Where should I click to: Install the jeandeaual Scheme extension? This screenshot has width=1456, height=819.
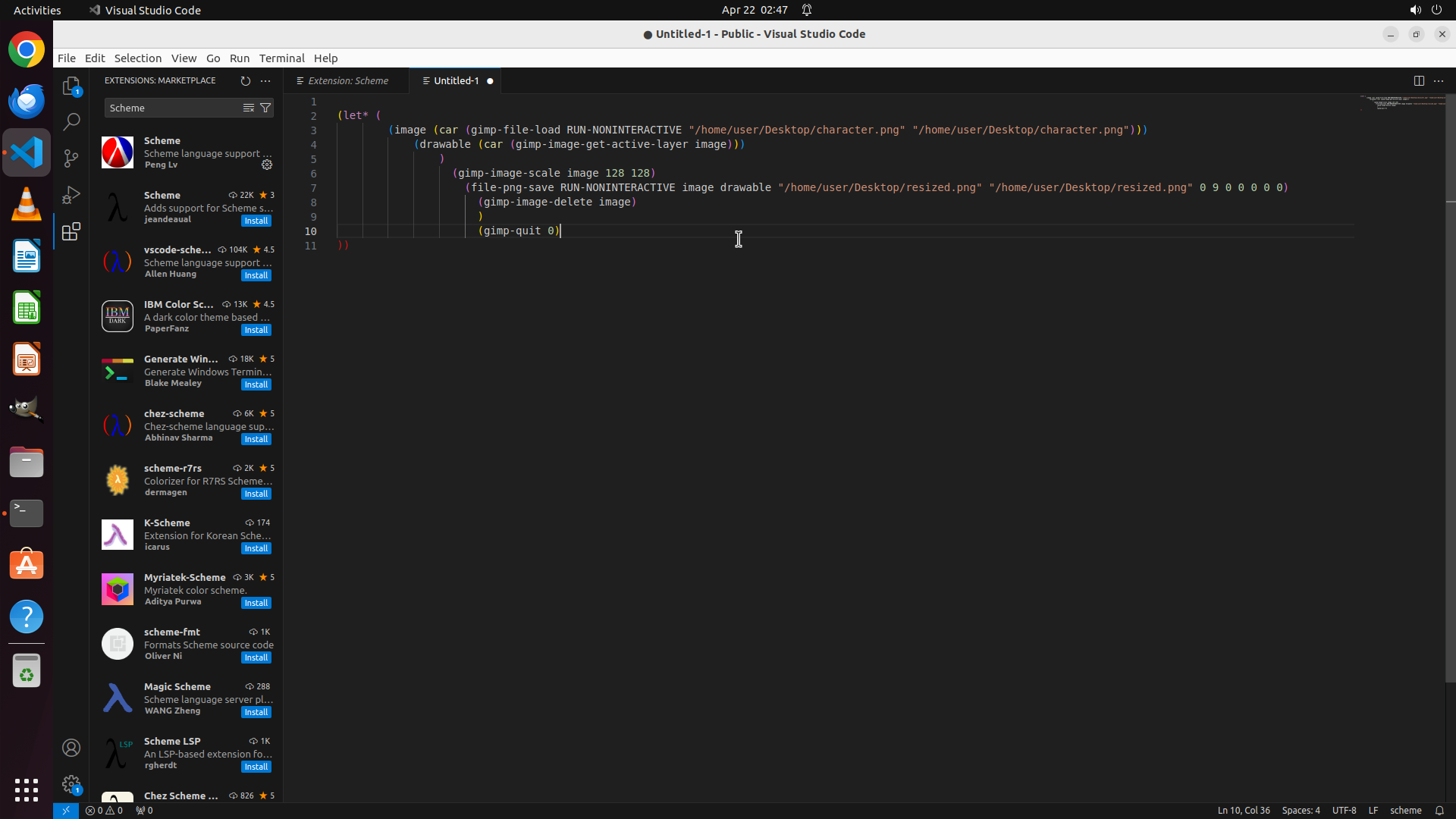256,221
